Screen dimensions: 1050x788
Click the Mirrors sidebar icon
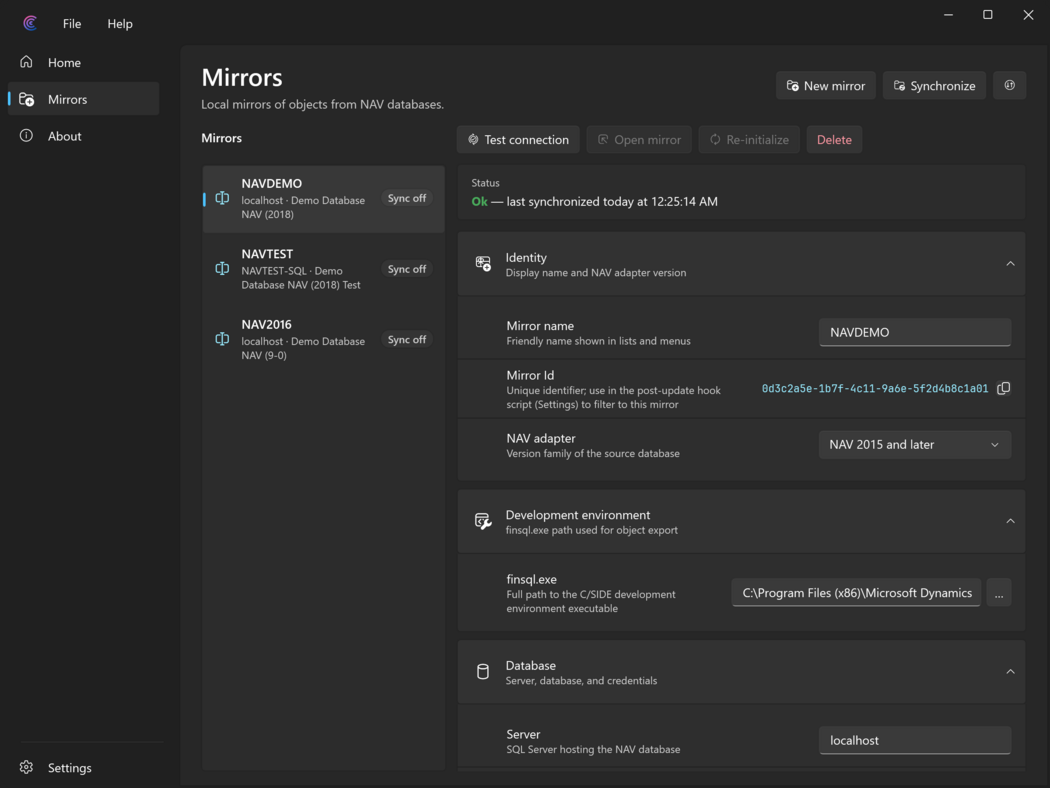coord(27,99)
